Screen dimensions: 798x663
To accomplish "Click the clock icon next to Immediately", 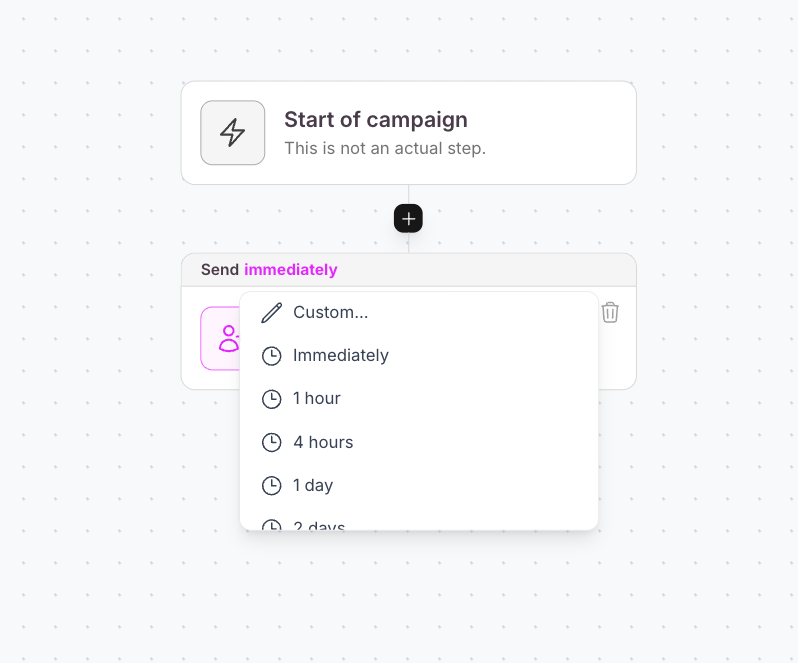I will 271,356.
